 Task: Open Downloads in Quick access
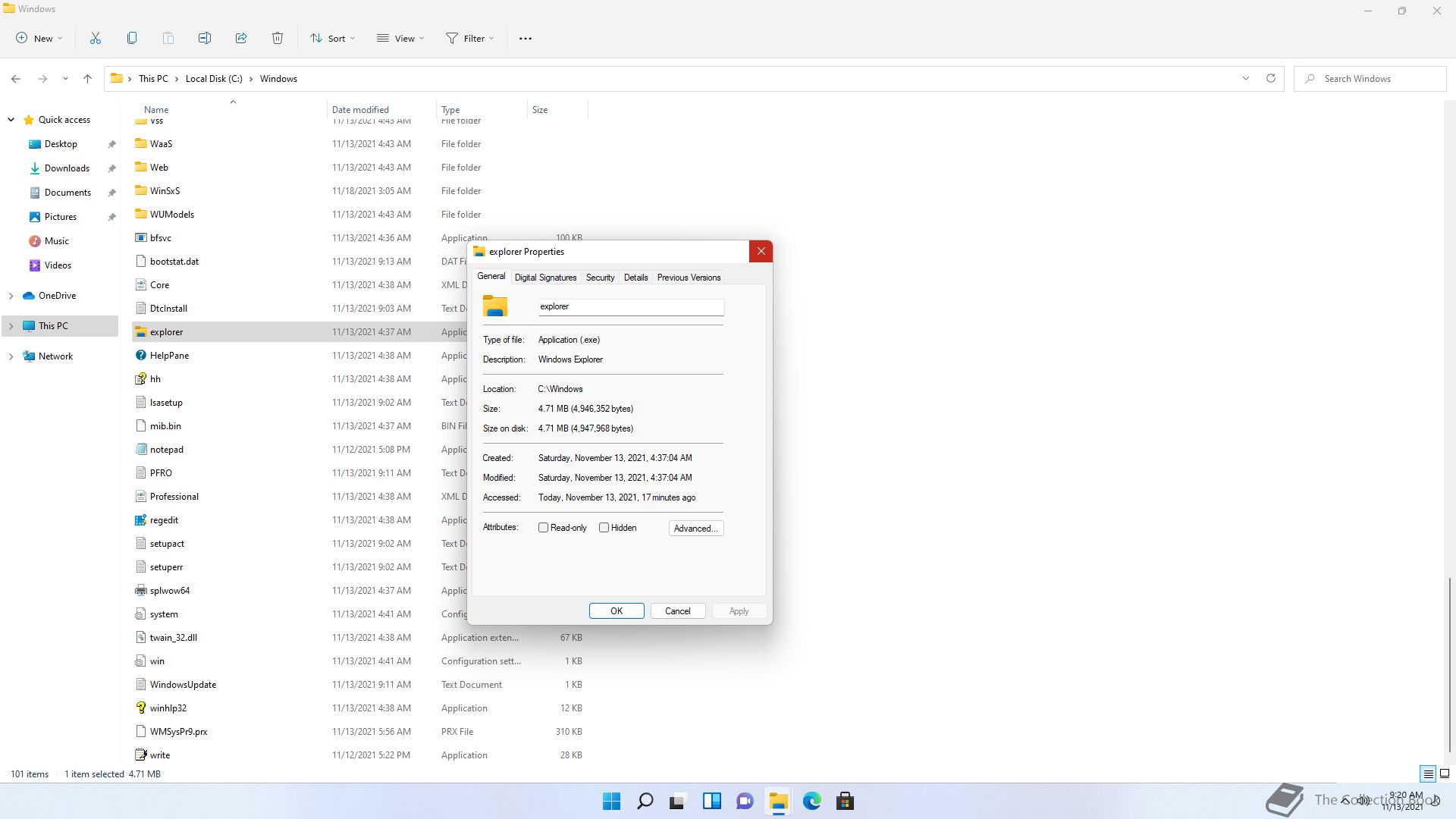pos(67,168)
